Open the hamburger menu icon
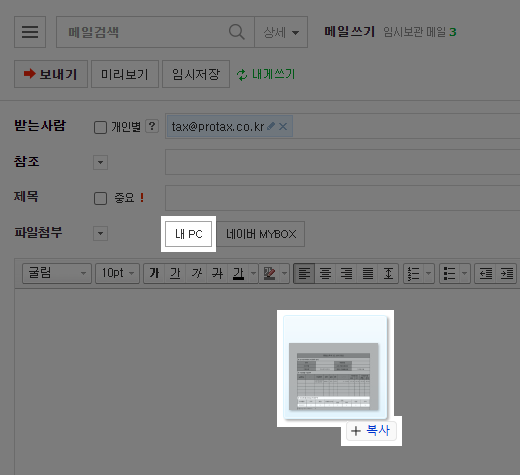Viewport: 520px width, 475px height. (x=30, y=32)
